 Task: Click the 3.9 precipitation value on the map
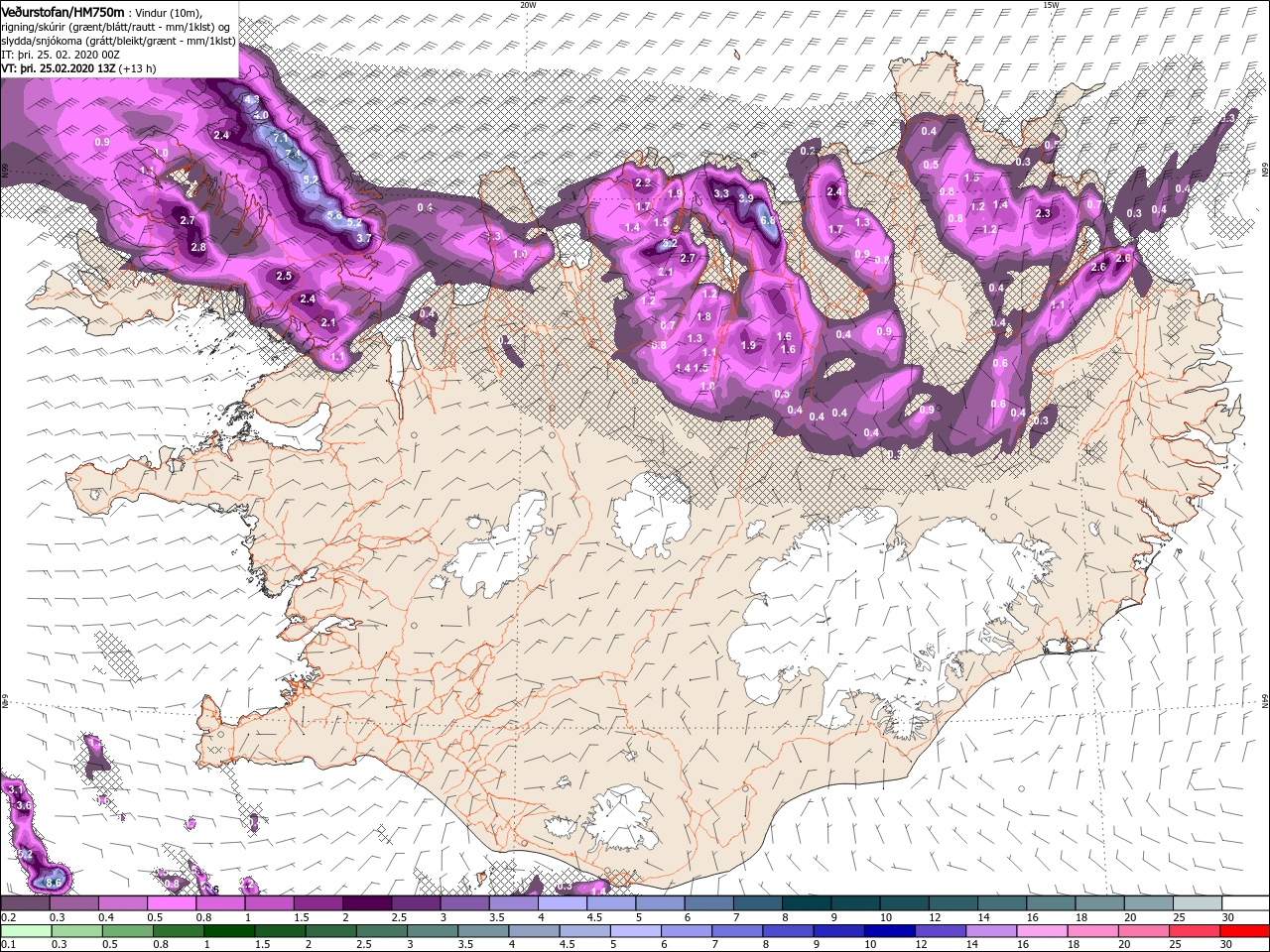[746, 198]
